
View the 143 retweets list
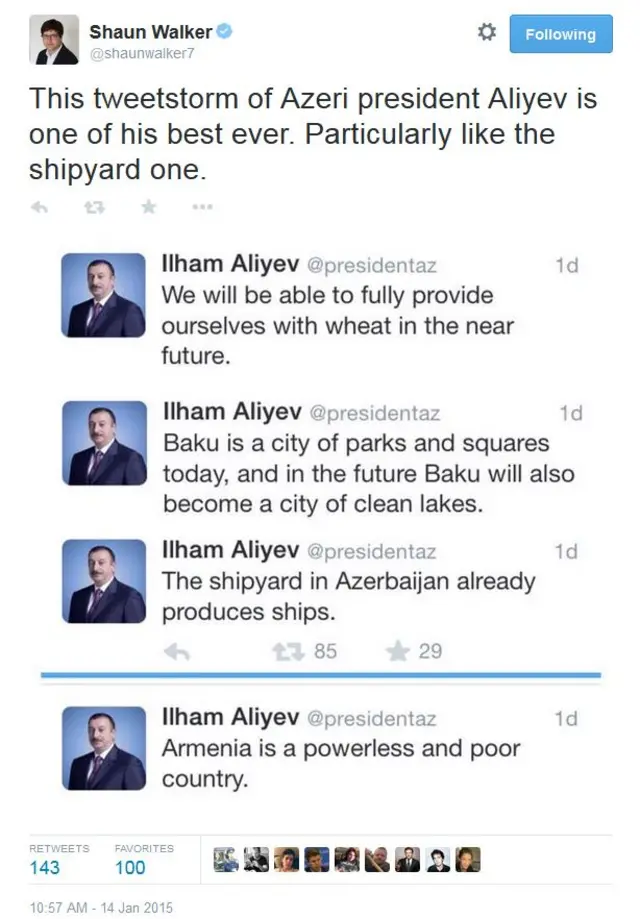coord(45,867)
